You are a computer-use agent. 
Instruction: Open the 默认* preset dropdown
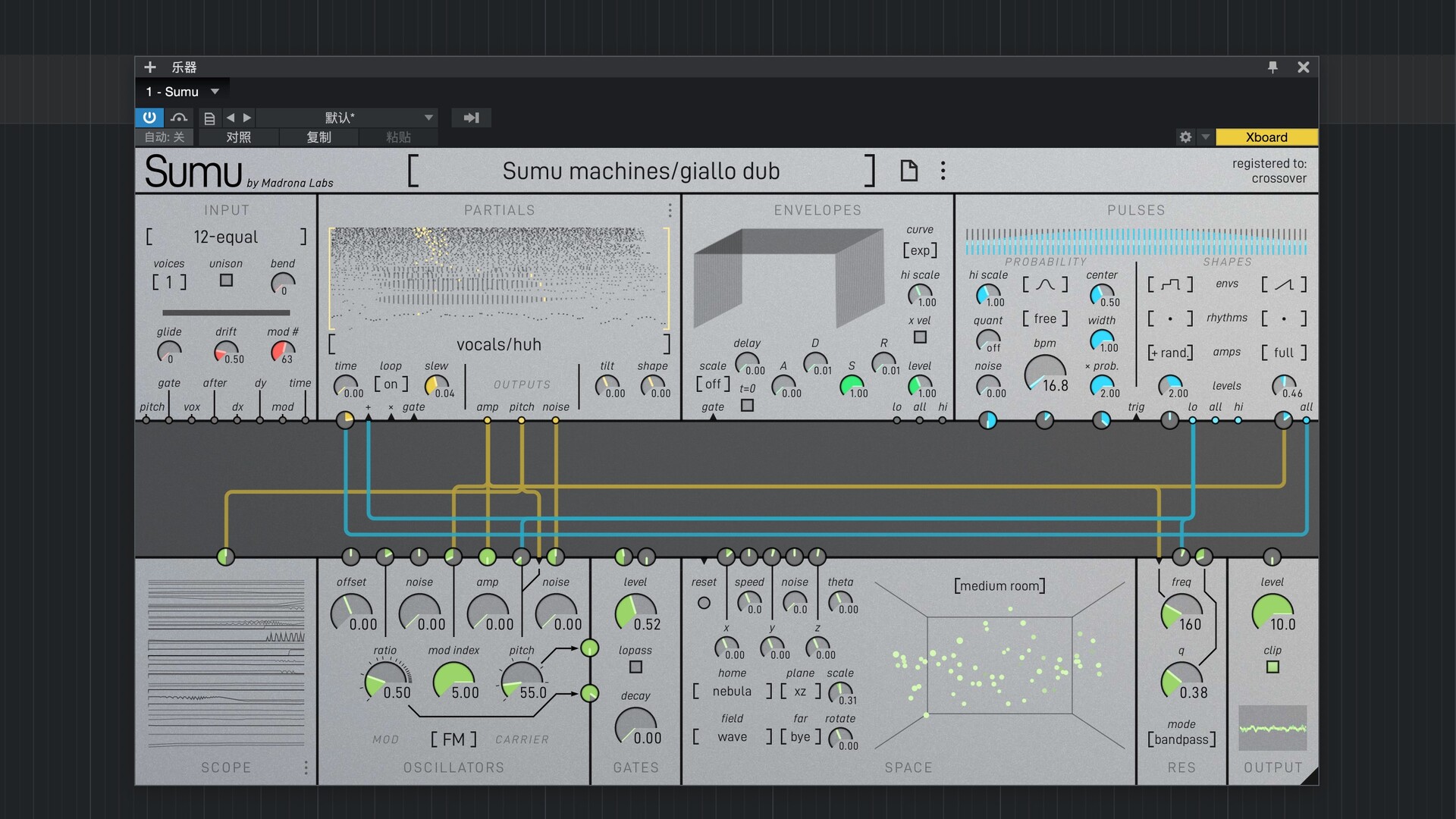347,118
